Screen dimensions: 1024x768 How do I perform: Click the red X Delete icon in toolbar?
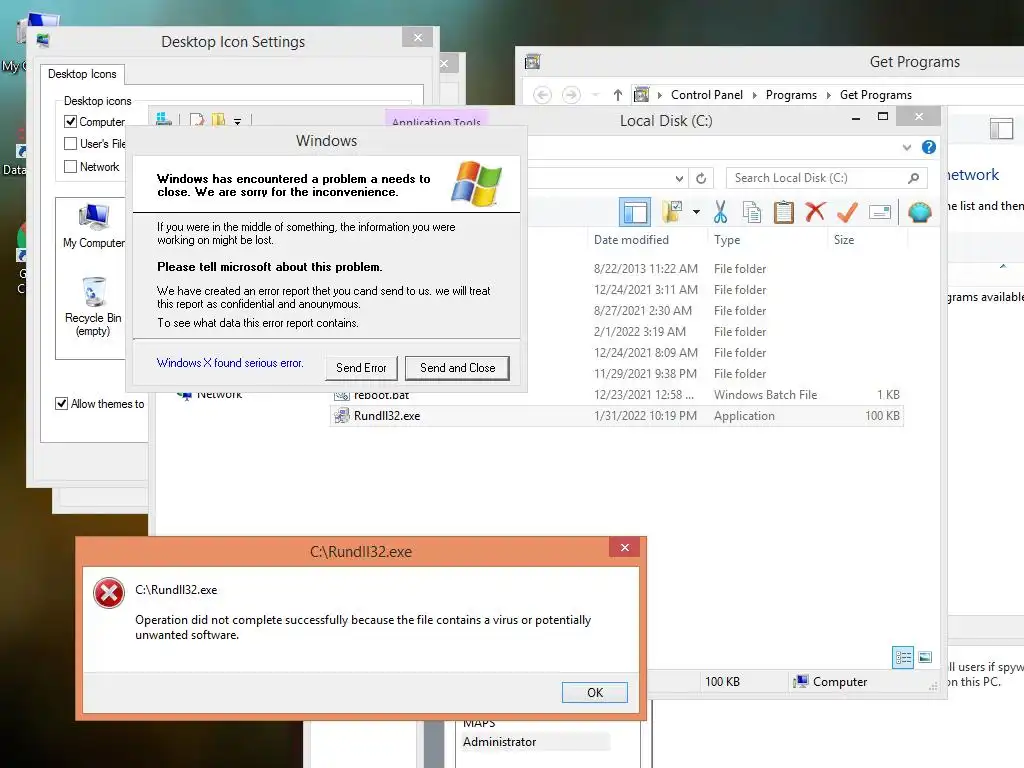click(815, 212)
